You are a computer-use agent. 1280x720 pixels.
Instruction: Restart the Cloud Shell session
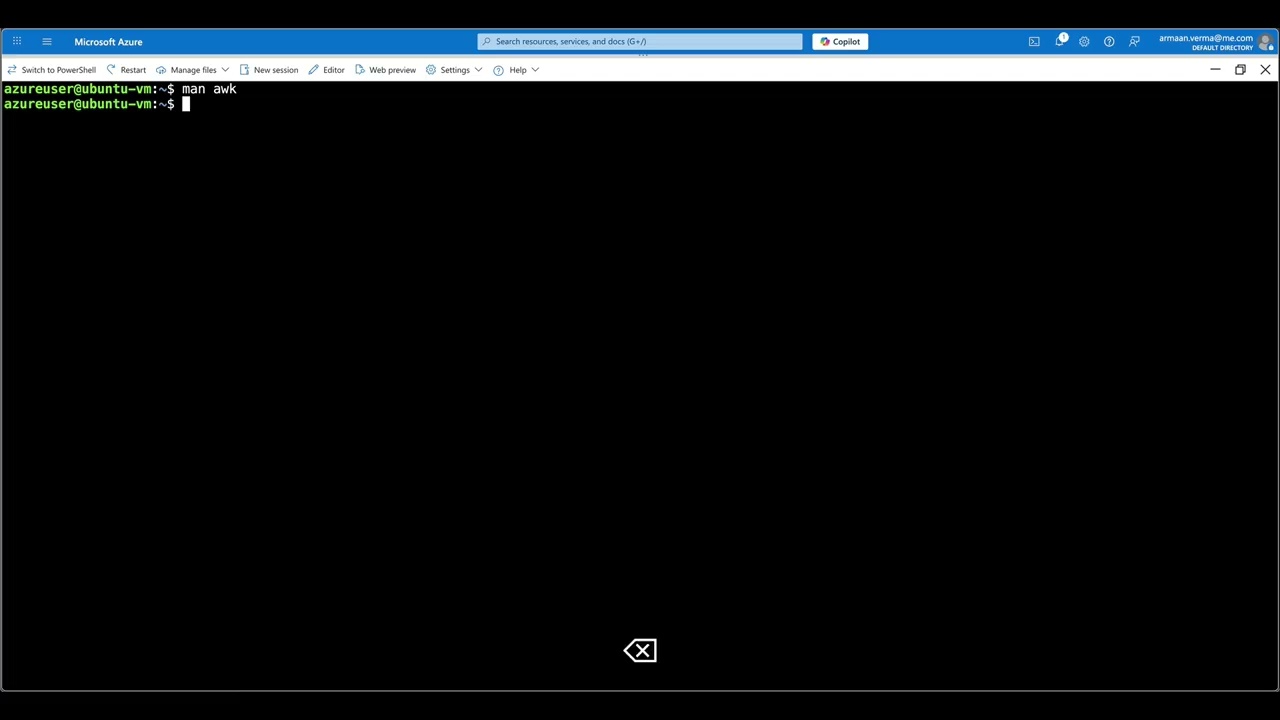point(126,70)
